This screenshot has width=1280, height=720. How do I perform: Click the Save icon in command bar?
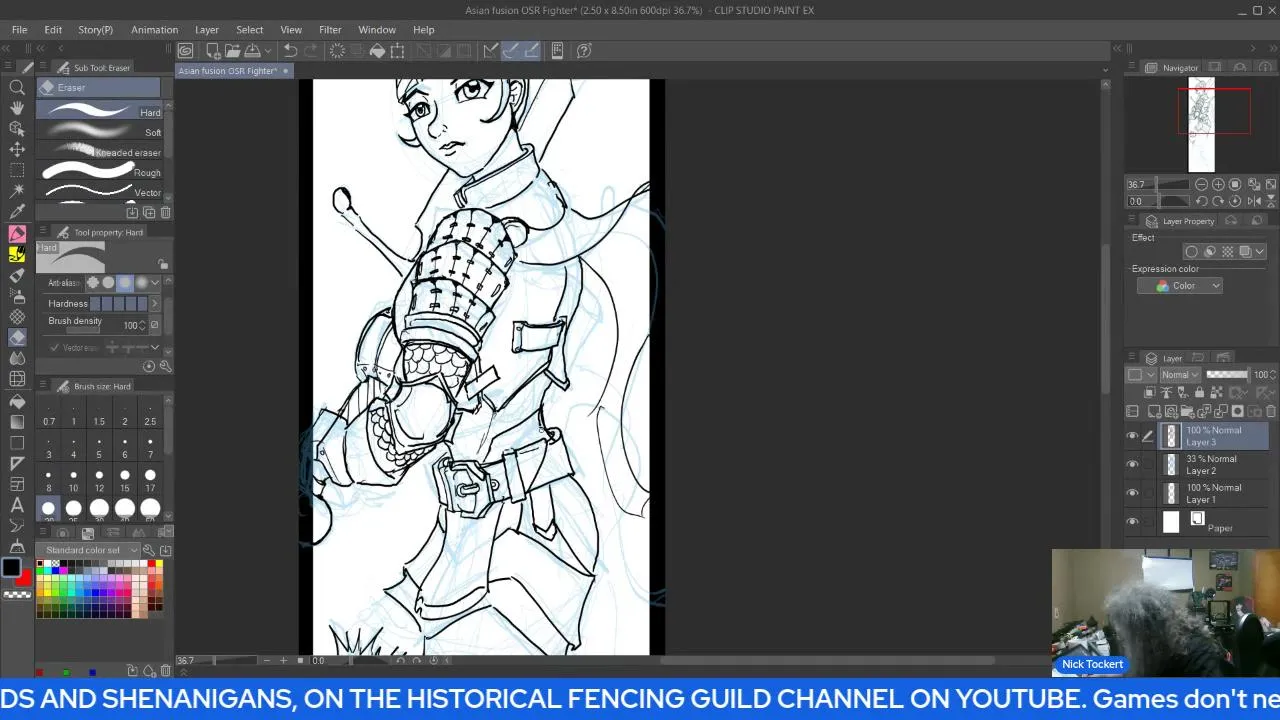[x=253, y=50]
